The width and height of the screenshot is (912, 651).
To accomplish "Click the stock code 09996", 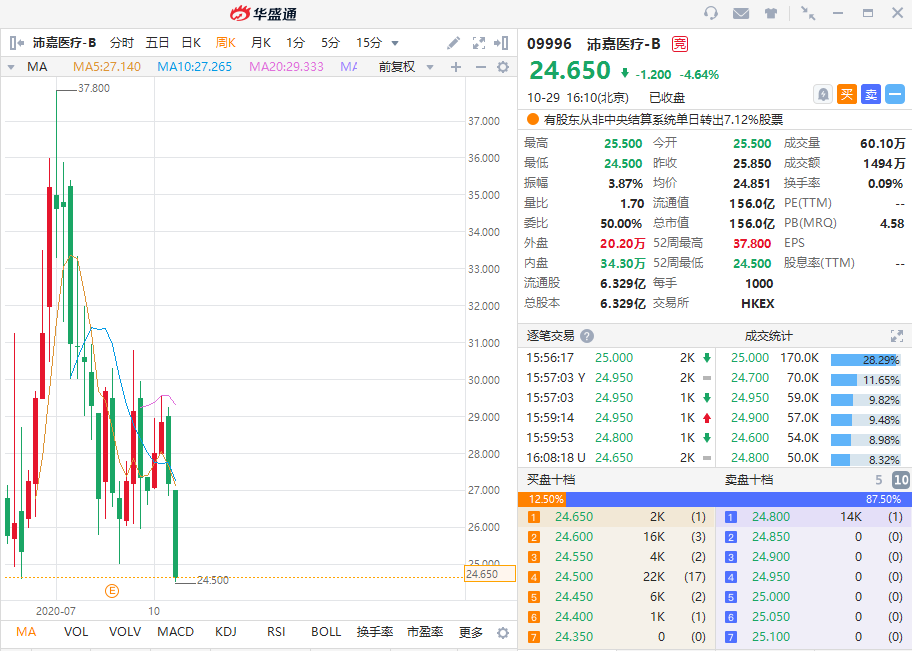I will pos(549,44).
